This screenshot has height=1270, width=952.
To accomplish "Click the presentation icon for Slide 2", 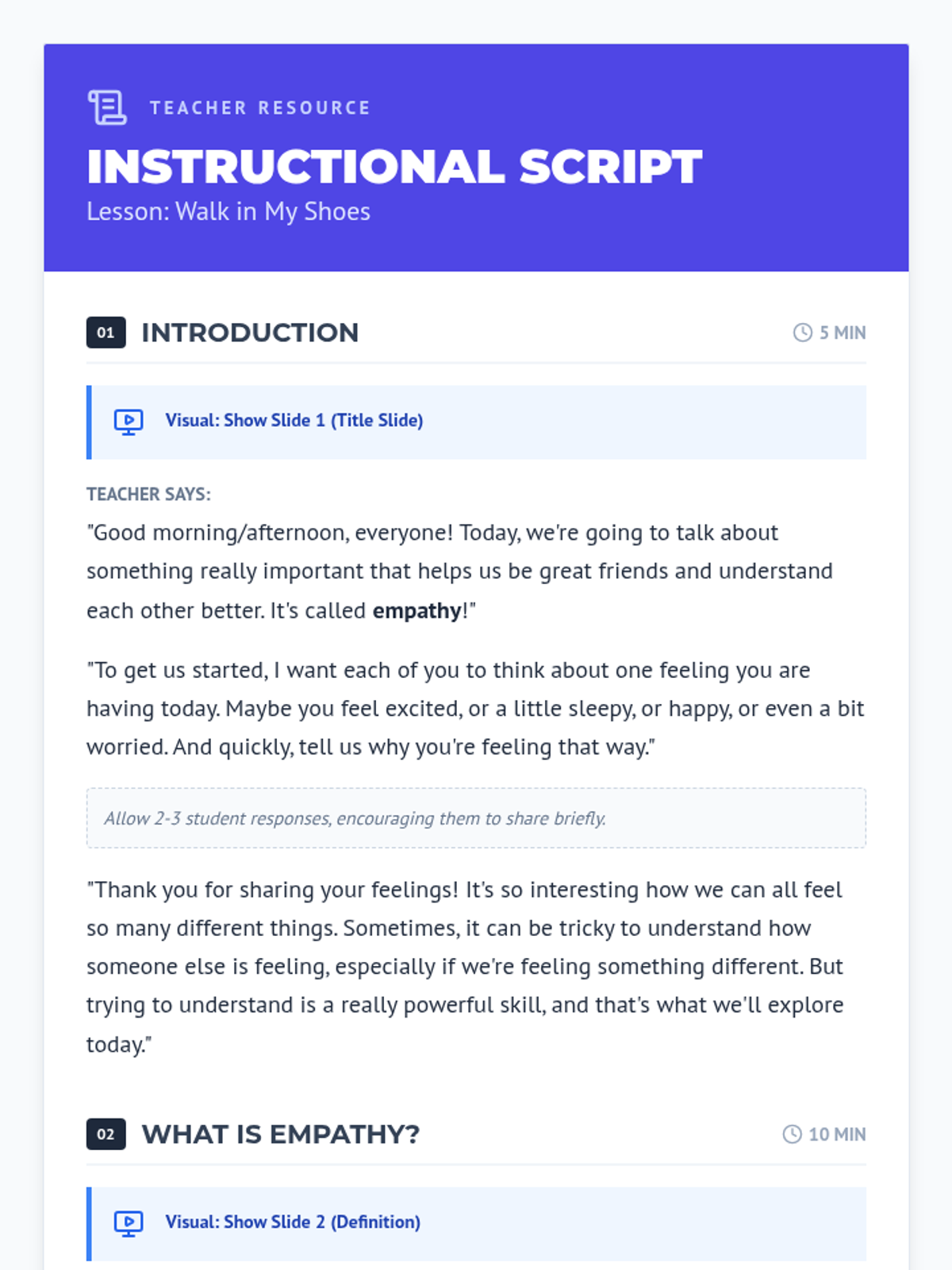I will tap(129, 1223).
